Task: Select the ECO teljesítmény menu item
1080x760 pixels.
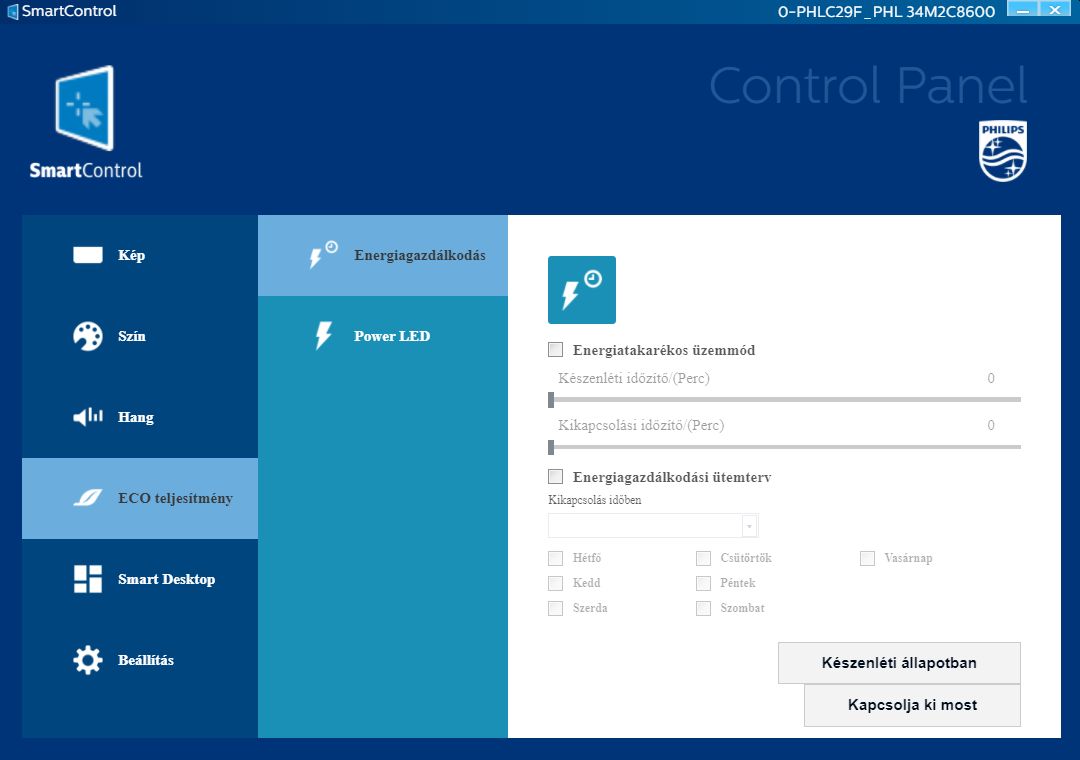Action: click(140, 498)
